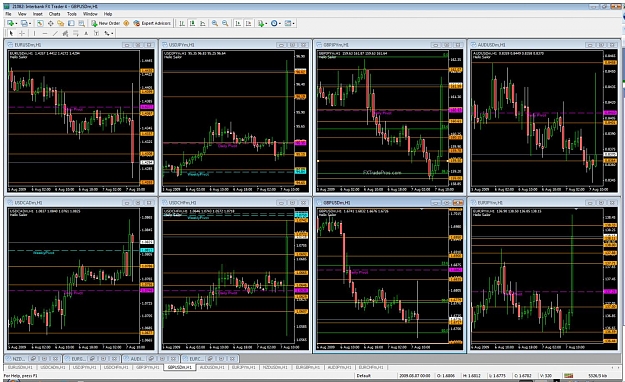Select the Arrows drawing tool
Viewport: 625px width, 382px height.
coord(107,33)
